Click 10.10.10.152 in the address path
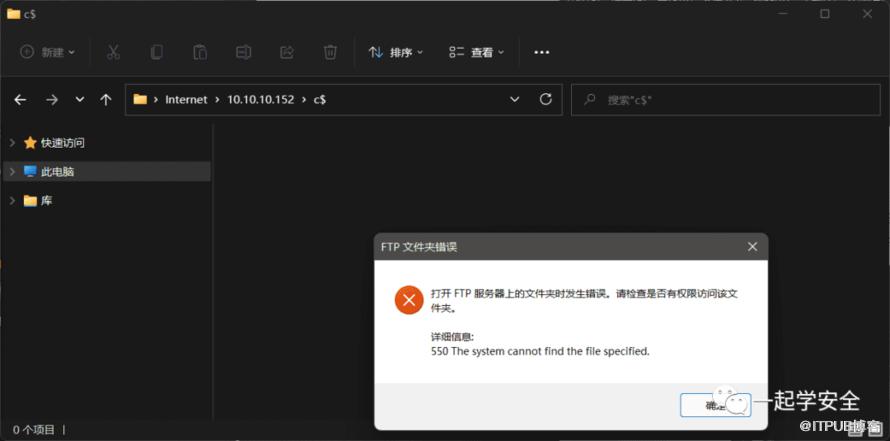Screen dimensions: 890x441 [x=261, y=100]
